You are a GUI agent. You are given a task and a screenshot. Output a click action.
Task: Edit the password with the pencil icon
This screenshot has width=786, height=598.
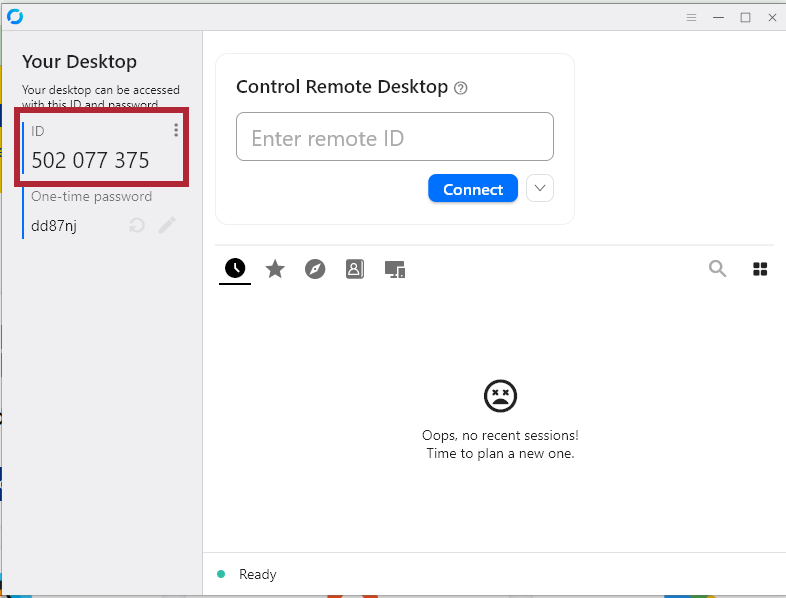click(x=167, y=226)
